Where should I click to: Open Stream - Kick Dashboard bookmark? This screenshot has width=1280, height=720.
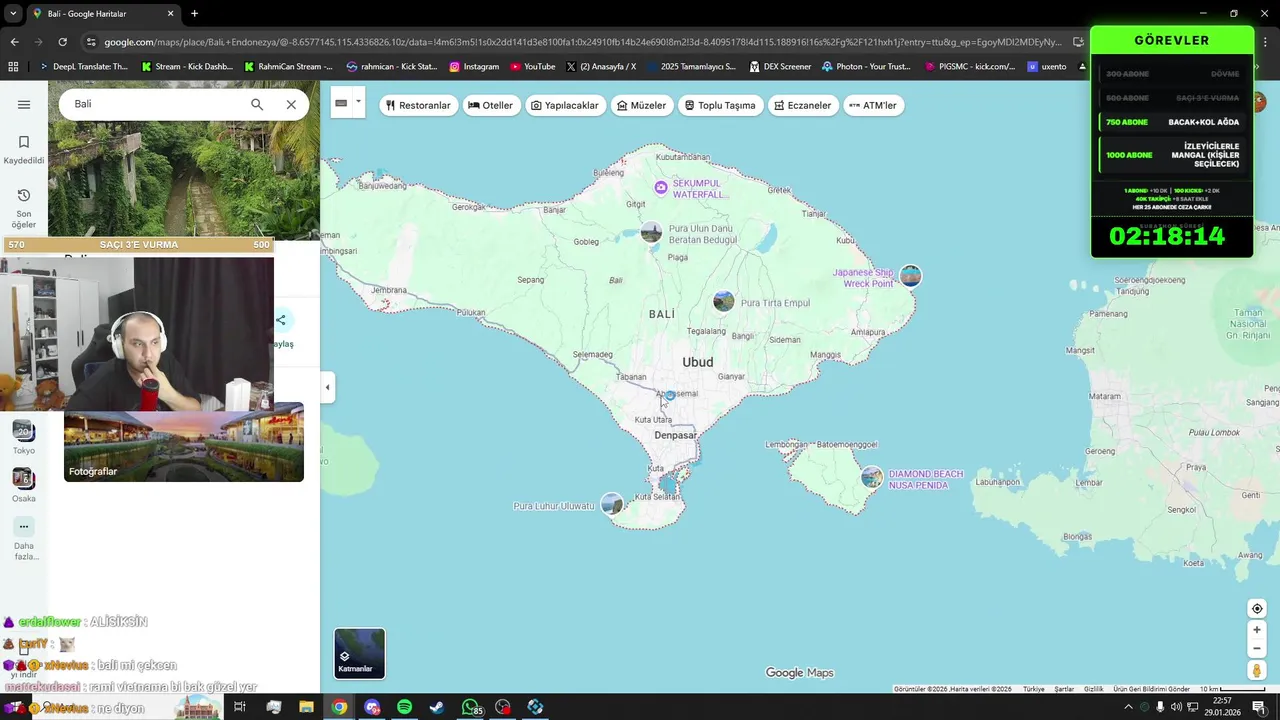[x=187, y=67]
